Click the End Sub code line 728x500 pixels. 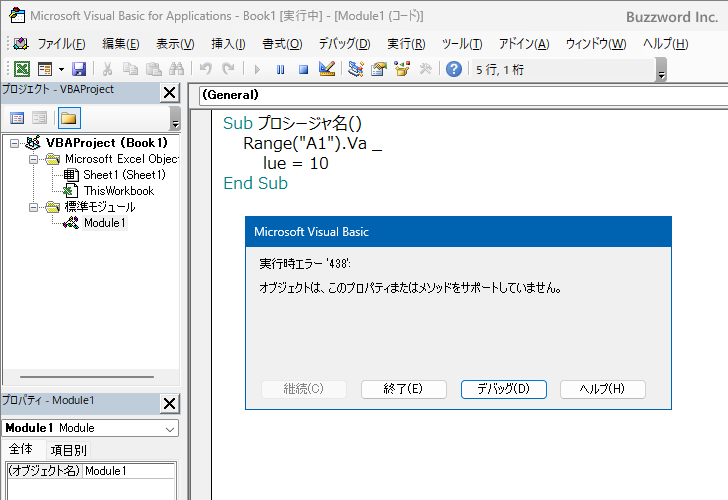click(255, 183)
